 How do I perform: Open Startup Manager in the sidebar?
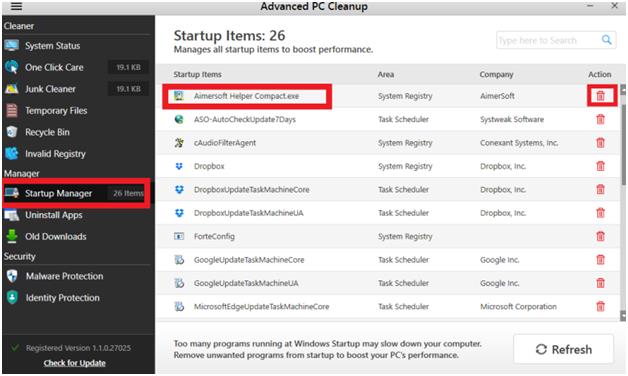[x=76, y=193]
